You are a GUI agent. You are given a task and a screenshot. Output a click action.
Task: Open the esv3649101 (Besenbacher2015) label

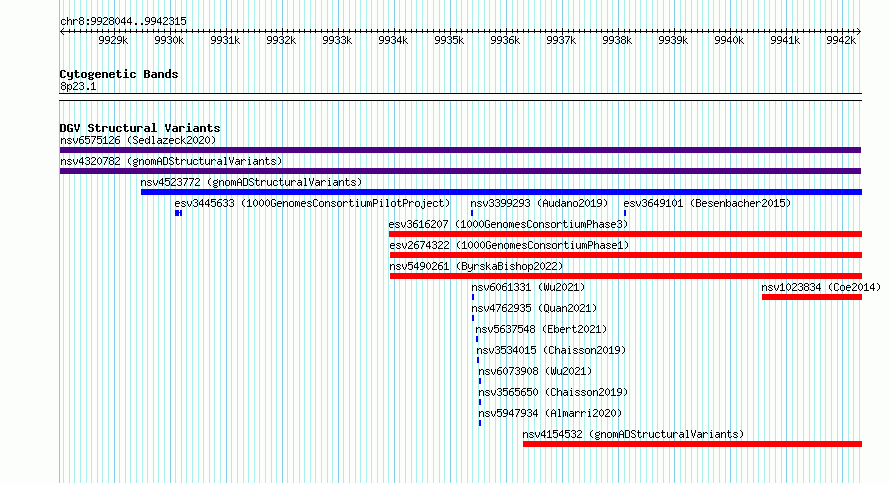[707, 203]
